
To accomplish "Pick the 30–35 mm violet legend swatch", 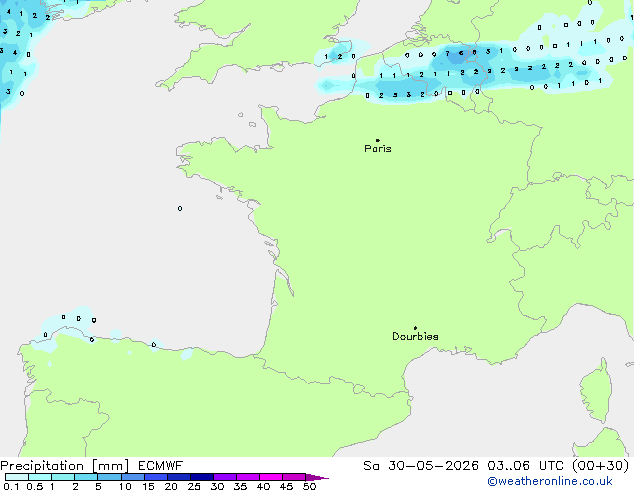I will click(x=225, y=477).
